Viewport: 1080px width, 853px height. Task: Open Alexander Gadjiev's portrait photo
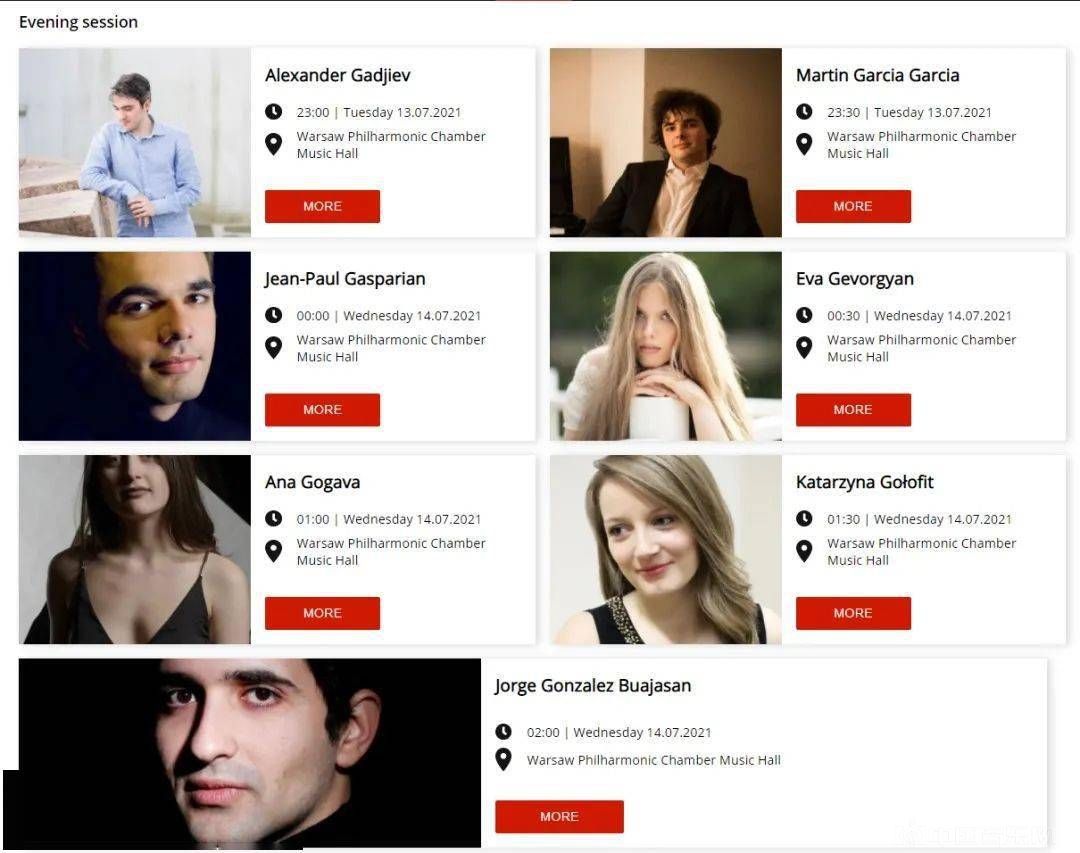click(x=135, y=143)
